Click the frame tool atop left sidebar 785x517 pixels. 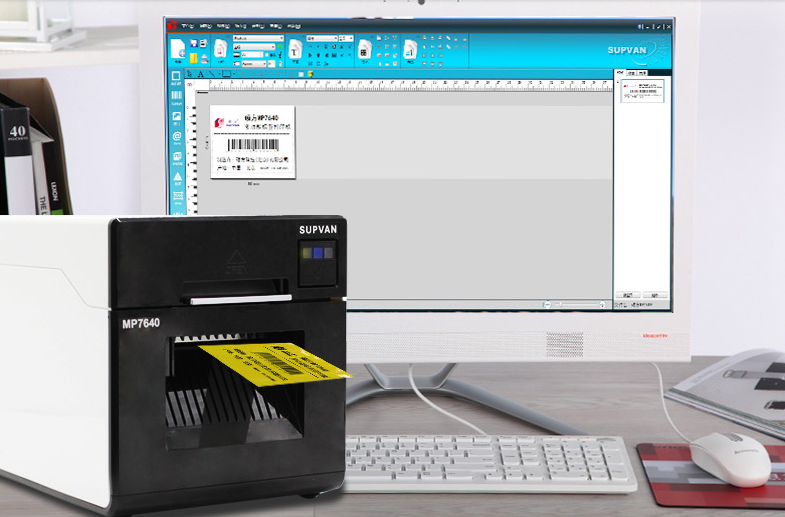click(176, 76)
